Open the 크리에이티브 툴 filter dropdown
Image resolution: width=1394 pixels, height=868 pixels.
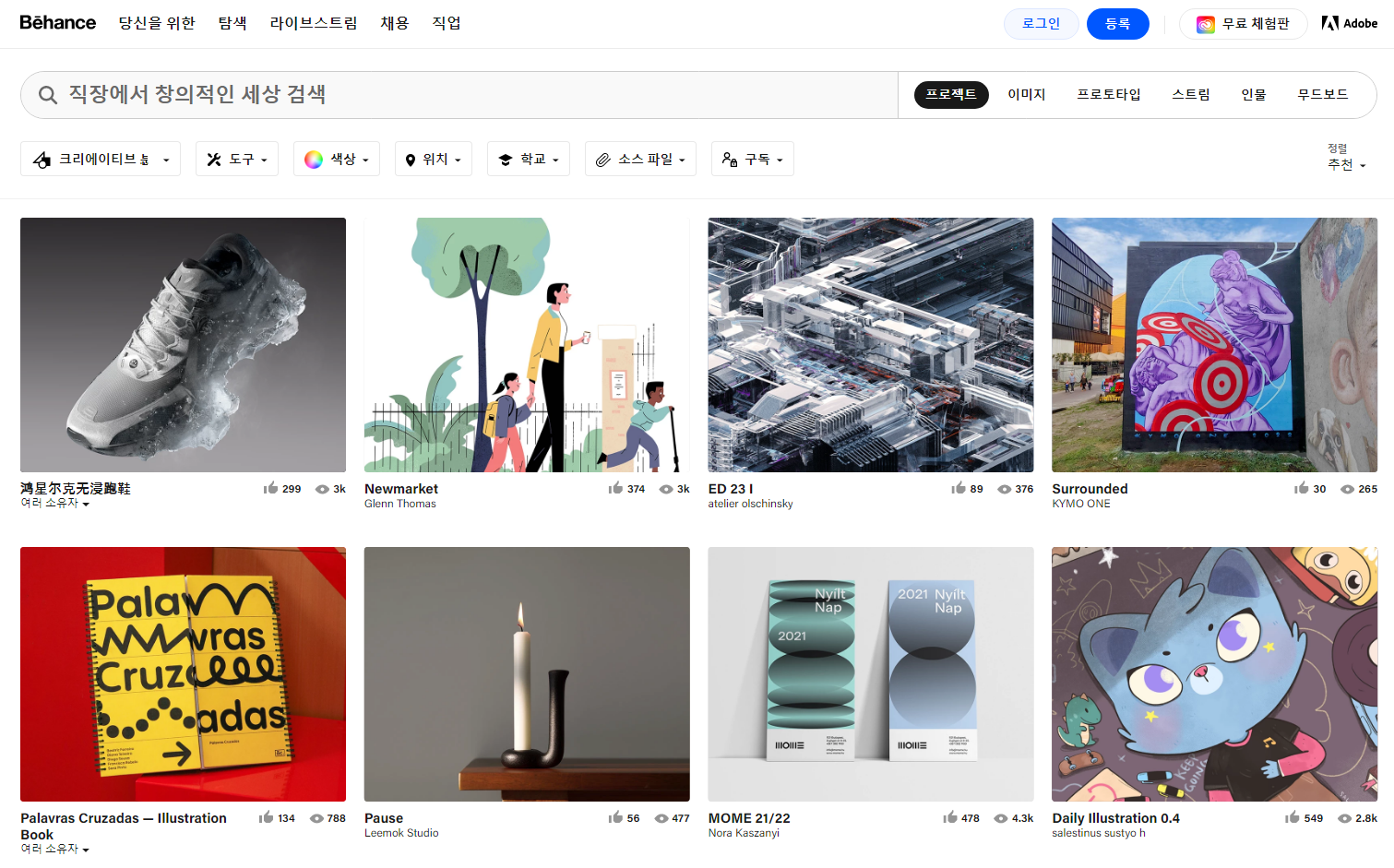(x=100, y=158)
